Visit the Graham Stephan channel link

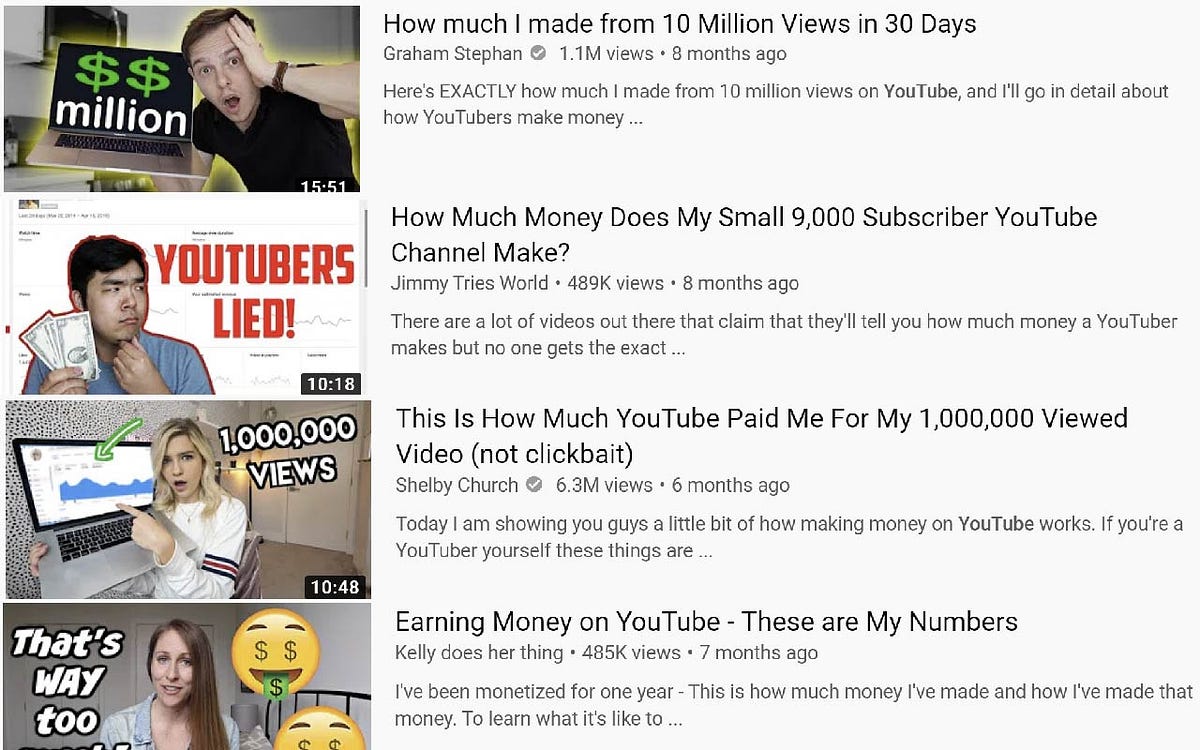(453, 54)
